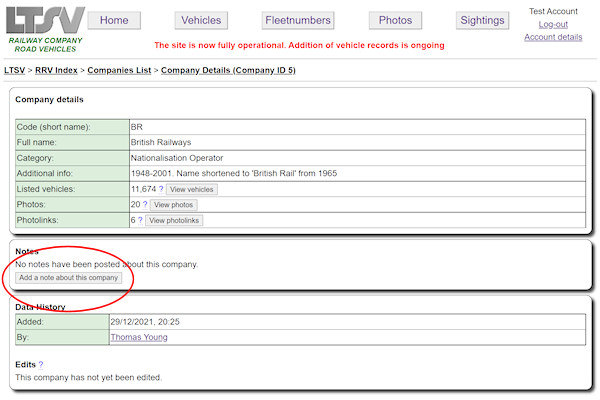Open the Home menu item
Screen dimensions: 600x400
(114, 20)
